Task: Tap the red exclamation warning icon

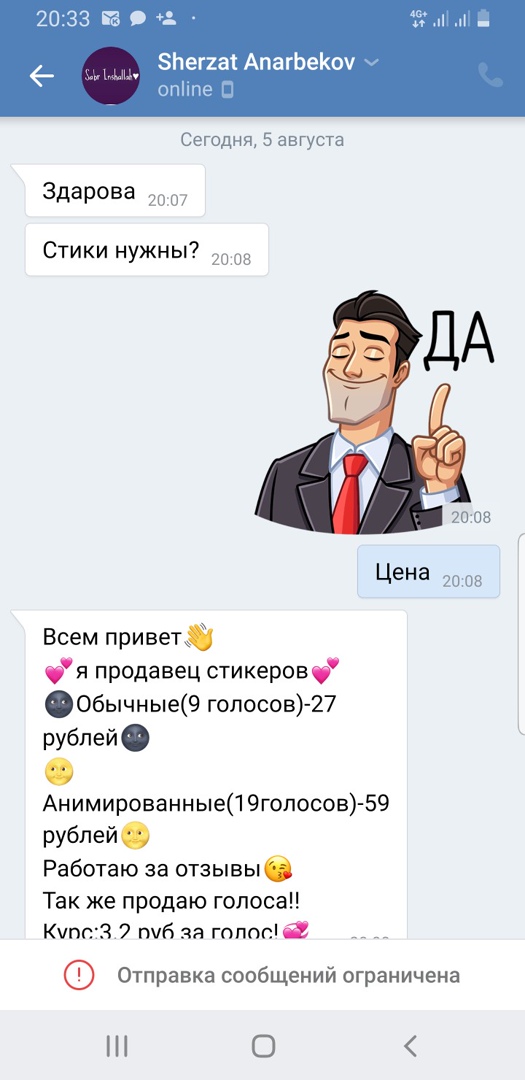Action: pyautogui.click(x=79, y=975)
